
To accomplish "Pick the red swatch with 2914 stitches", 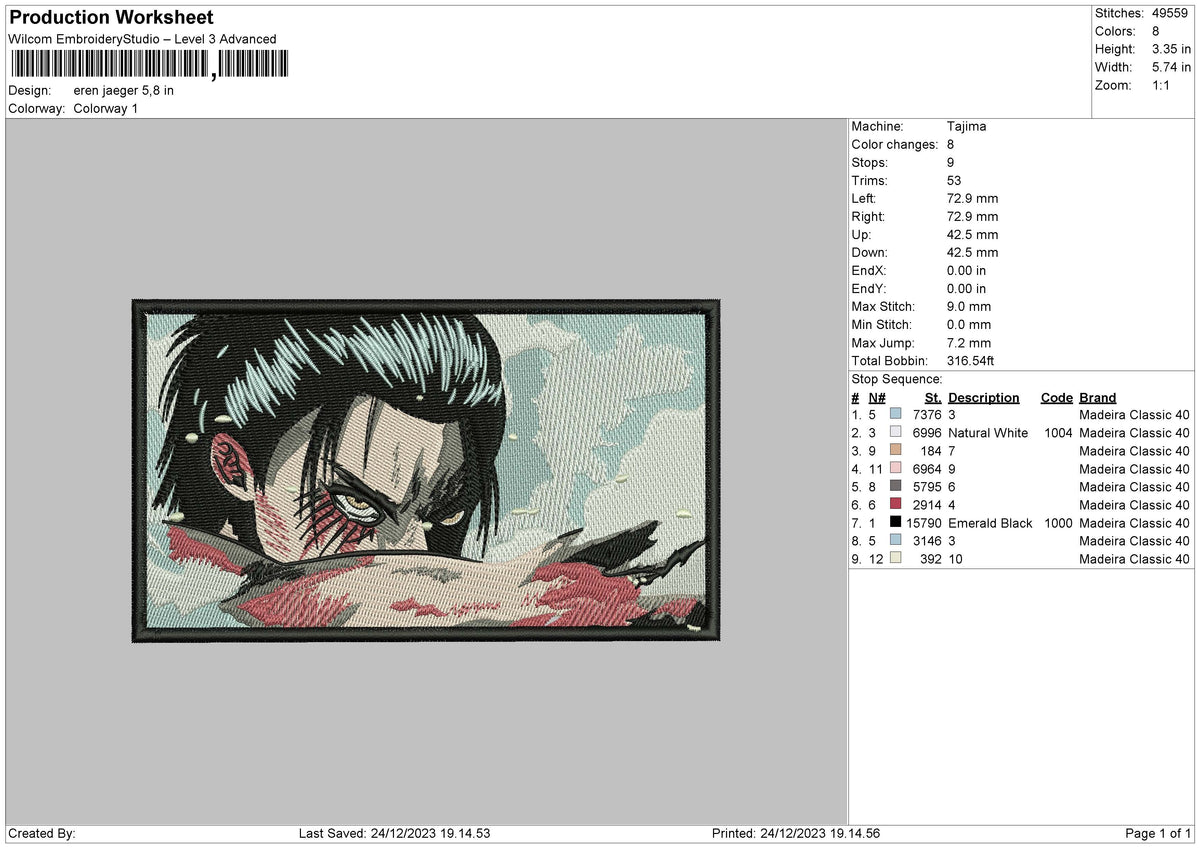I will [895, 504].
